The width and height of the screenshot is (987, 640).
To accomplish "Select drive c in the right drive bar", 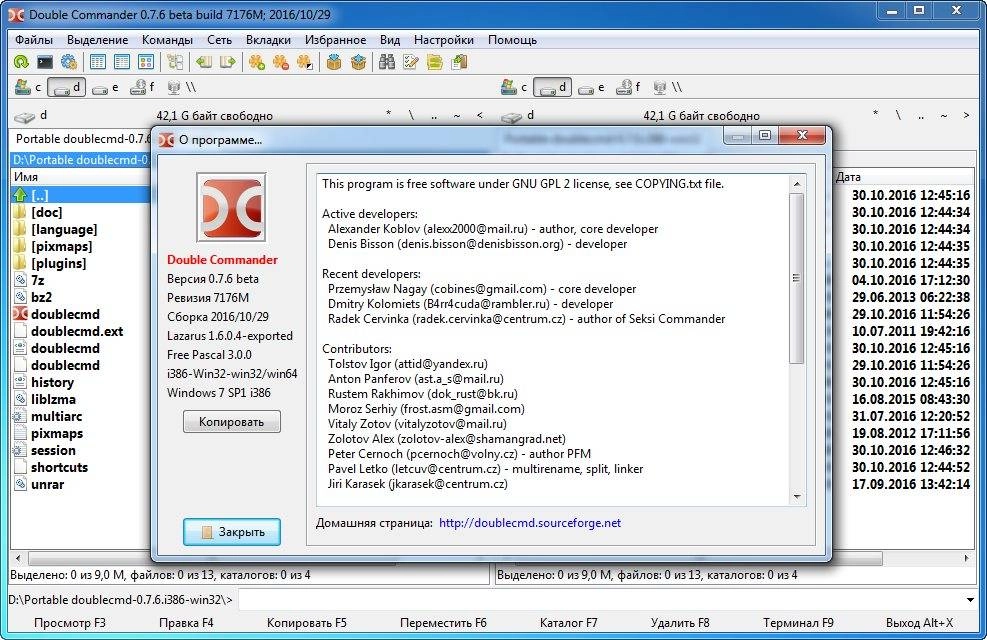I will (x=514, y=87).
